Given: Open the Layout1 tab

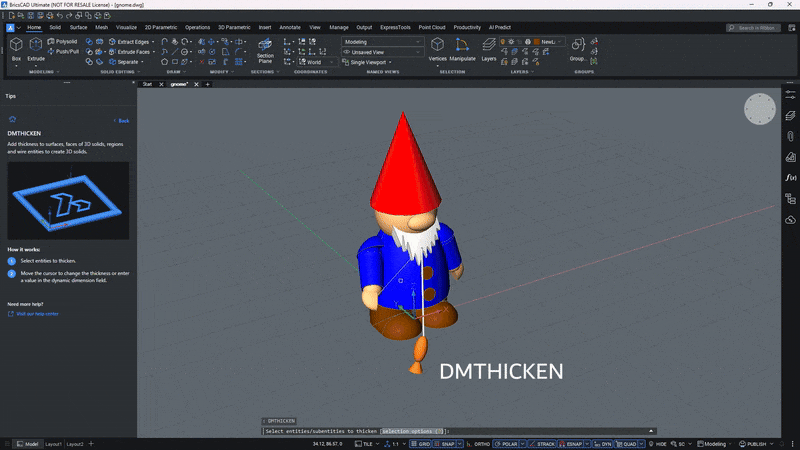Looking at the screenshot, I should point(53,443).
